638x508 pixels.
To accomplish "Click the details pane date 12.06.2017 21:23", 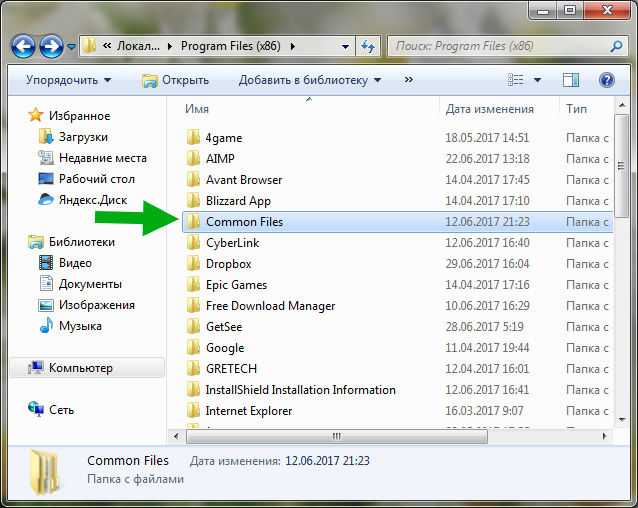I will 327,461.
